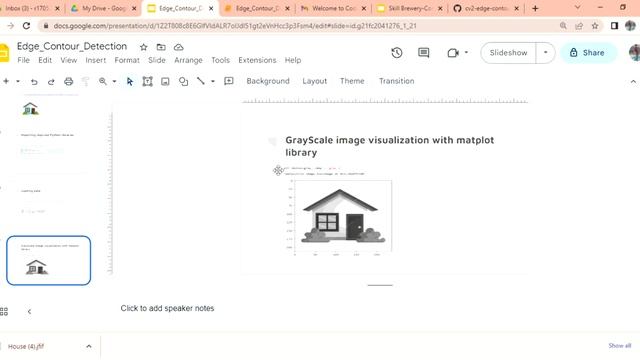Image resolution: width=640 pixels, height=360 pixels.
Task: Choose the Select cursor tool
Action: click(x=130, y=81)
